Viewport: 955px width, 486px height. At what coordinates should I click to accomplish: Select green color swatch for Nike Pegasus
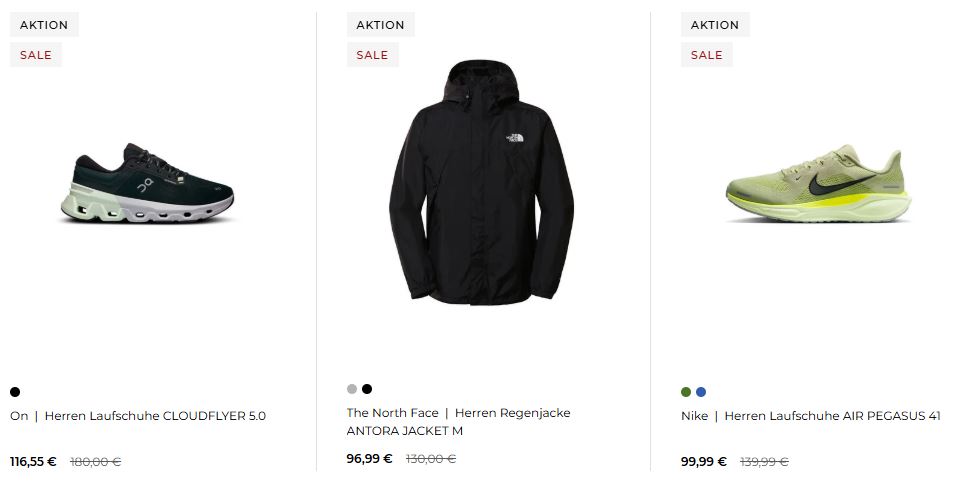(686, 392)
